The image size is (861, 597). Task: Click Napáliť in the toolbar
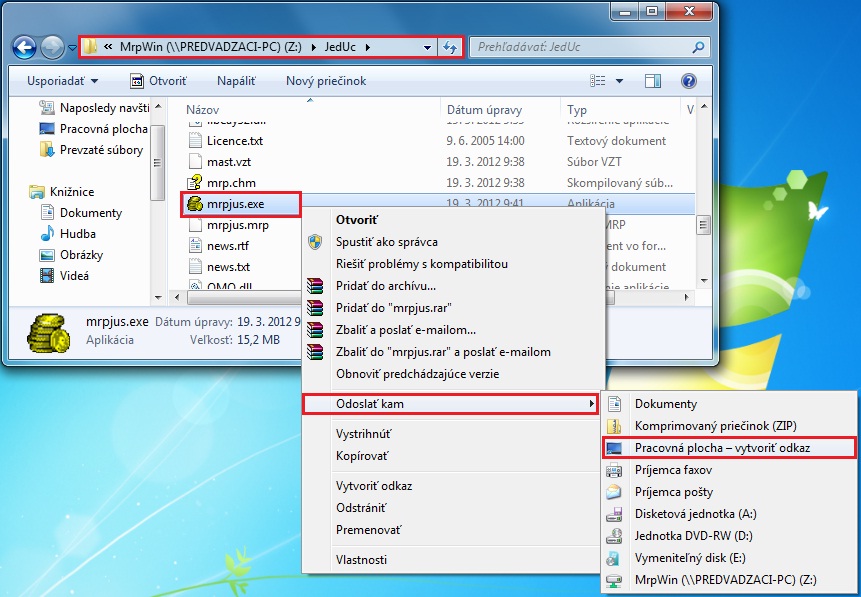pyautogui.click(x=237, y=81)
